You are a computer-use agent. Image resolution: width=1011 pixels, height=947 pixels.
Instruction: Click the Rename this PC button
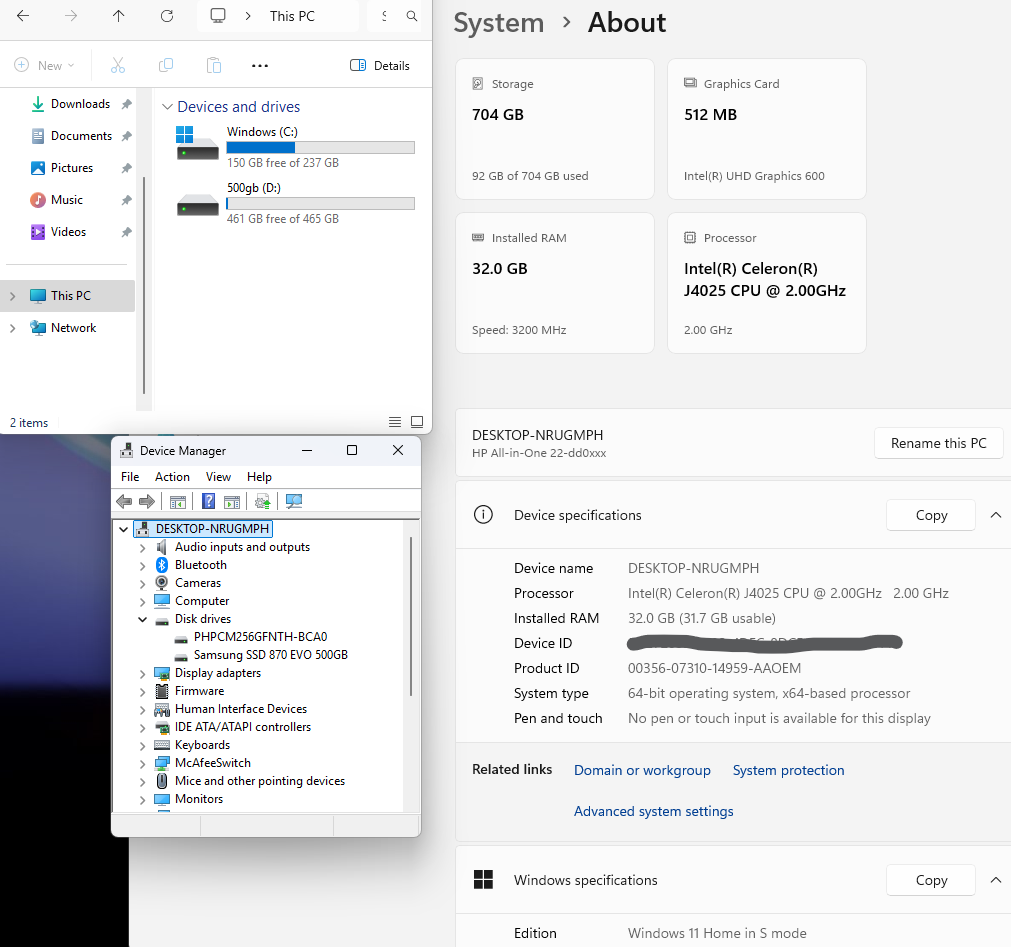coord(938,444)
